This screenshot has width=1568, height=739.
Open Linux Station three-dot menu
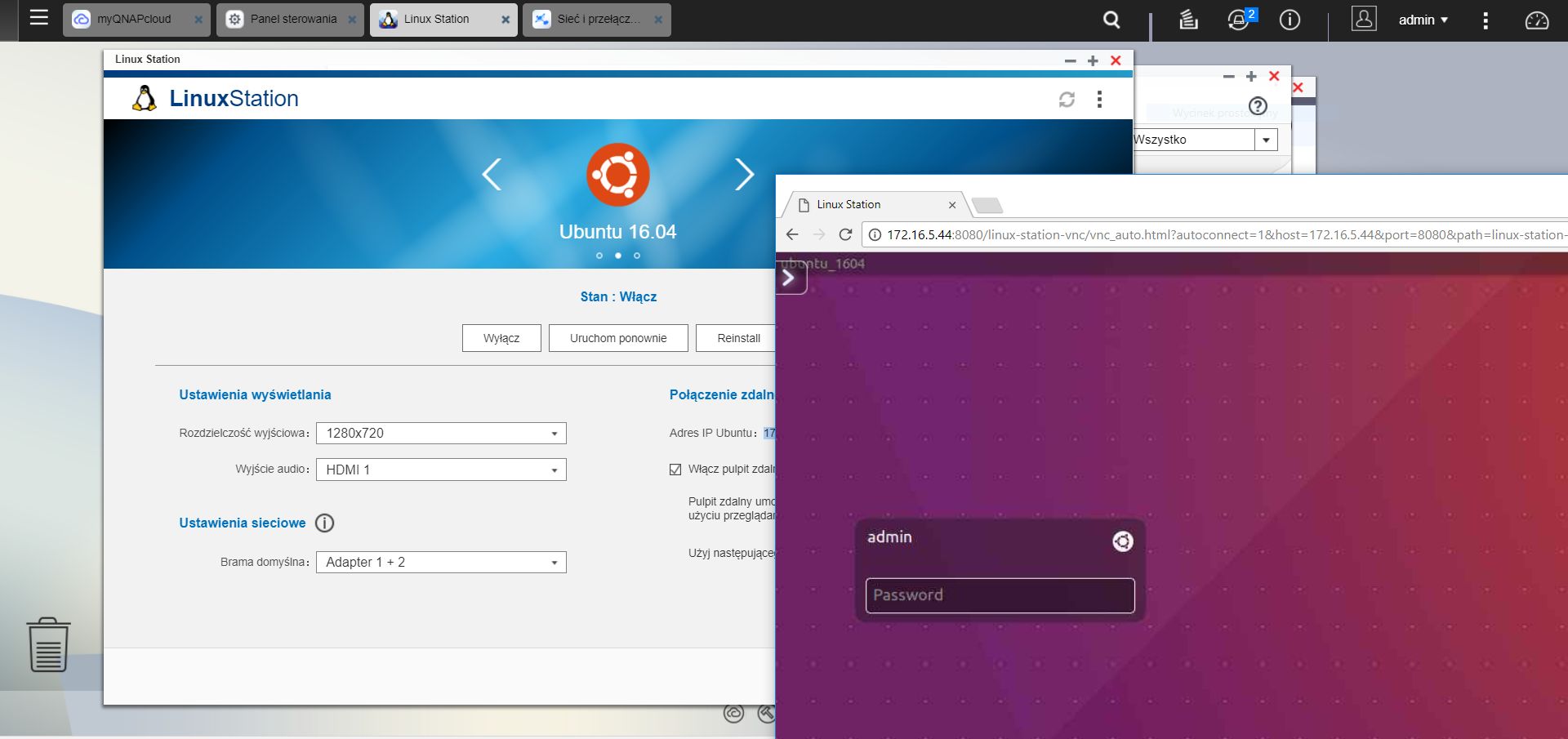tap(1099, 100)
